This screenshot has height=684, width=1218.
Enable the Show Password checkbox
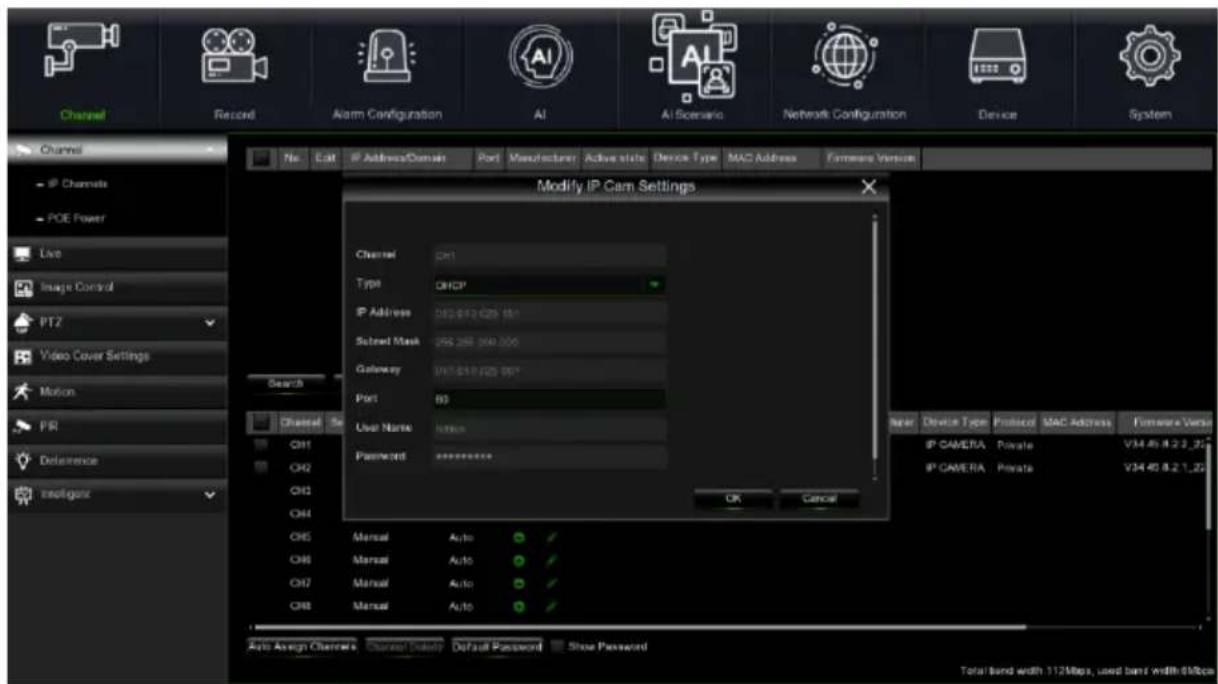[x=556, y=646]
